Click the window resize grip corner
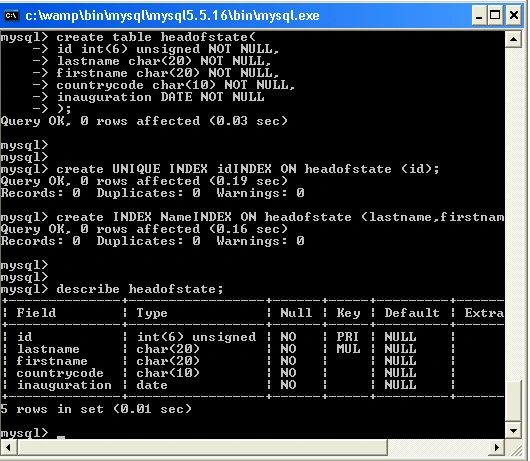The width and height of the screenshot is (530, 461). click(516, 450)
